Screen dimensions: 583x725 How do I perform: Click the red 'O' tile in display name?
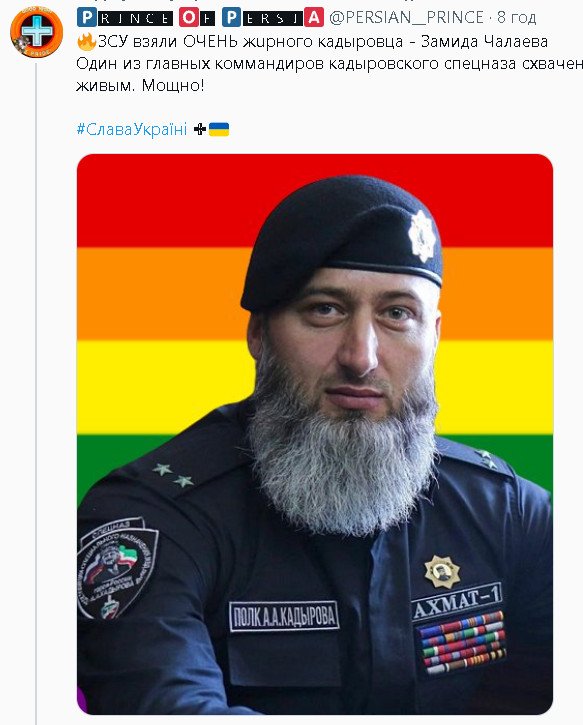tap(189, 18)
